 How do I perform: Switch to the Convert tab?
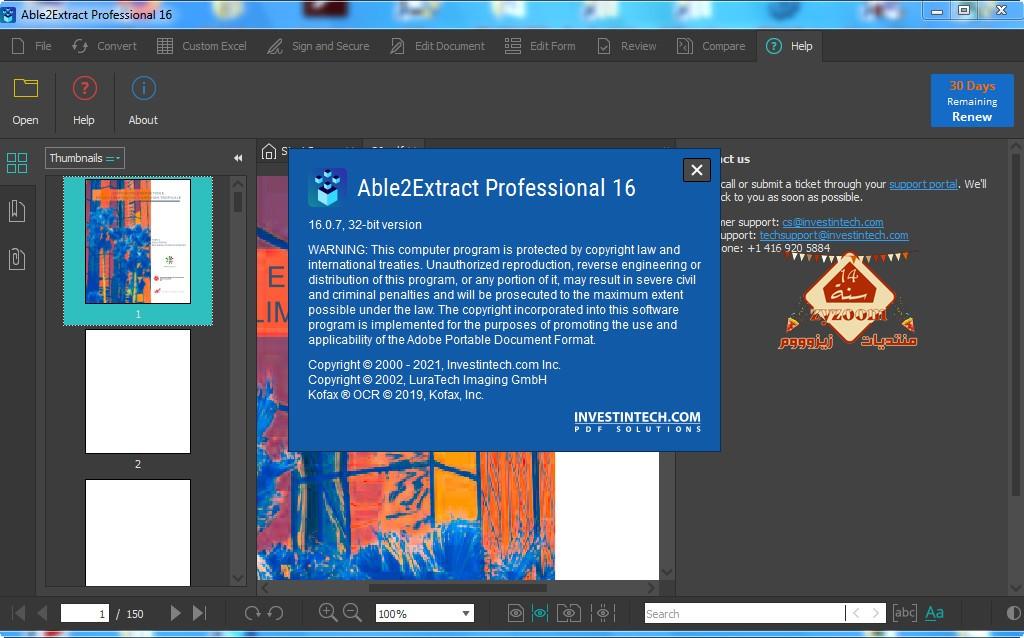tap(104, 46)
